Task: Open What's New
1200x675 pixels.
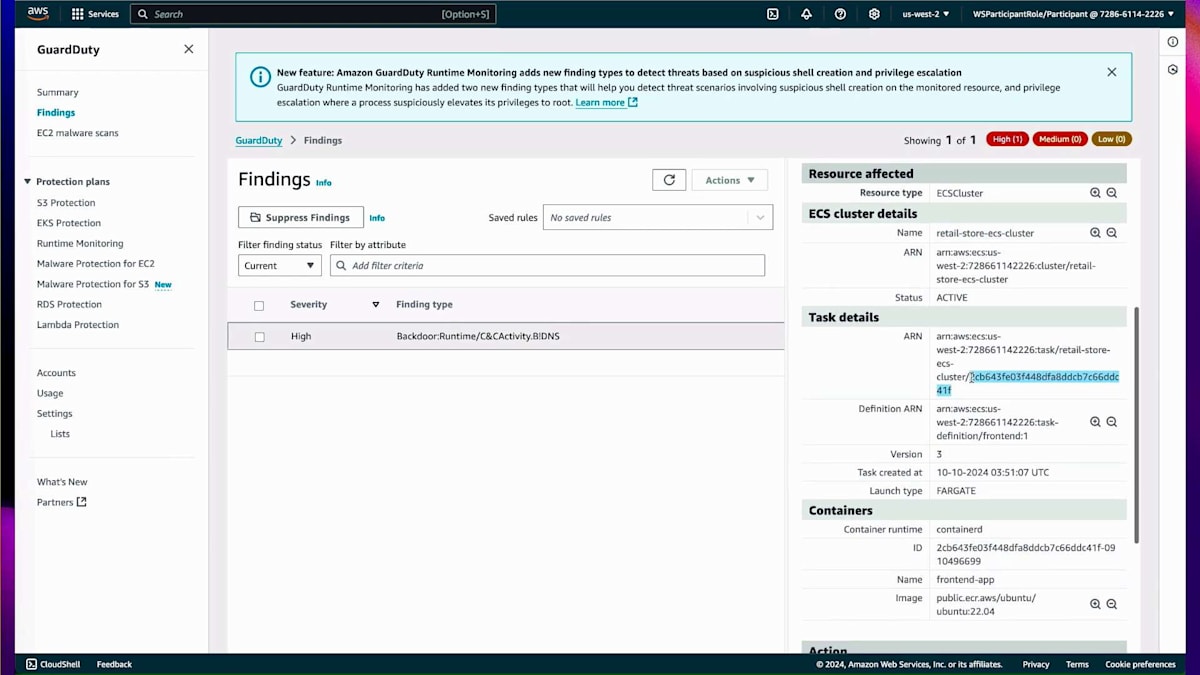Action: [x=62, y=482]
